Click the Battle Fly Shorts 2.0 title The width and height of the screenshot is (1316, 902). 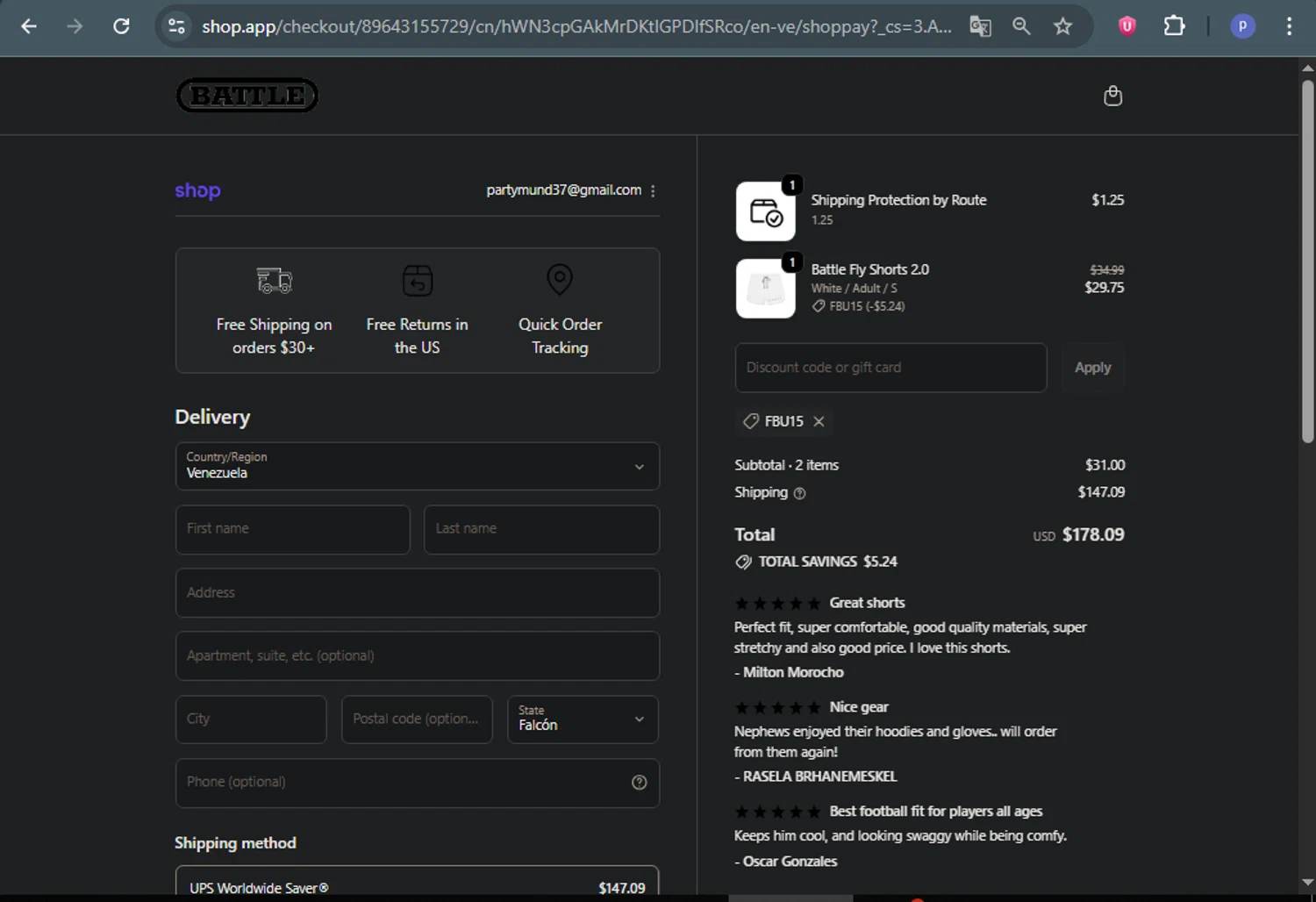[869, 269]
